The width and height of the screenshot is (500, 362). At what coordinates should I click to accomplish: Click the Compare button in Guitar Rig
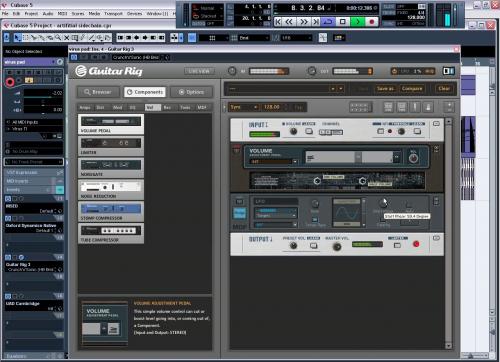pyautogui.click(x=412, y=89)
